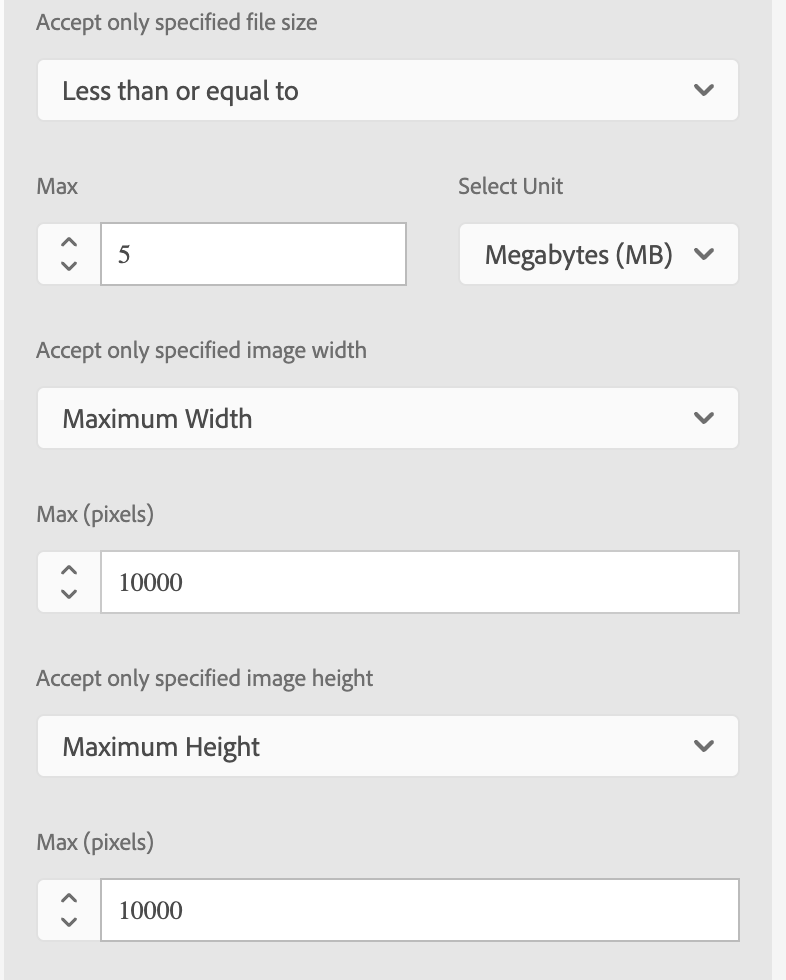Click the 'Select Unit' label
The width and height of the screenshot is (786, 980).
pyautogui.click(x=510, y=186)
